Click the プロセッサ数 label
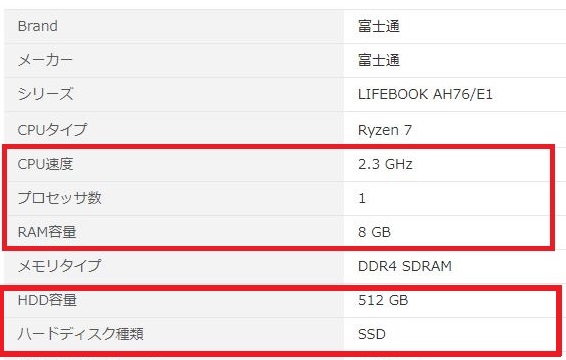Image resolution: width=566 pixels, height=360 pixels. [60, 198]
